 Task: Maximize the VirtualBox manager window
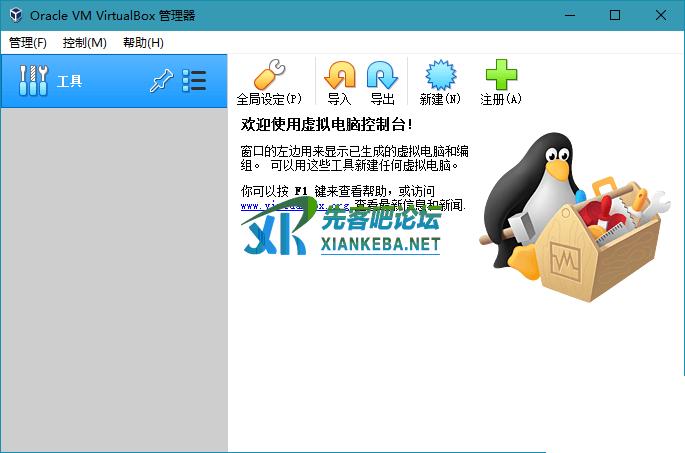click(x=615, y=15)
